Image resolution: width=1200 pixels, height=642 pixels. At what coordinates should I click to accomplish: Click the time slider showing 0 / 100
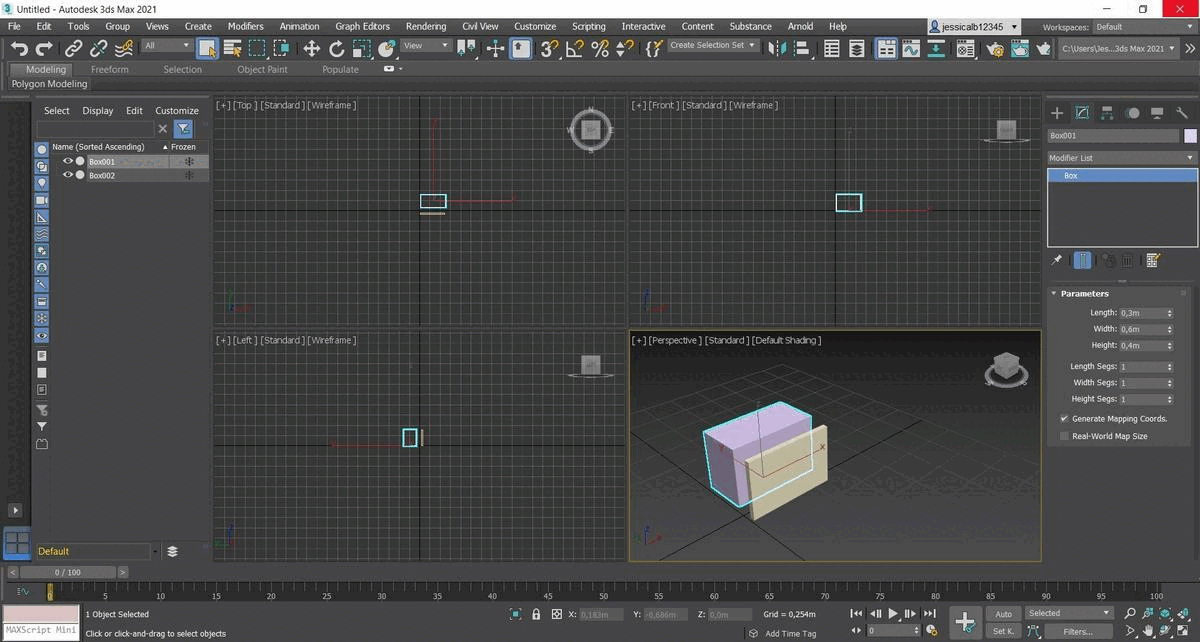point(68,572)
